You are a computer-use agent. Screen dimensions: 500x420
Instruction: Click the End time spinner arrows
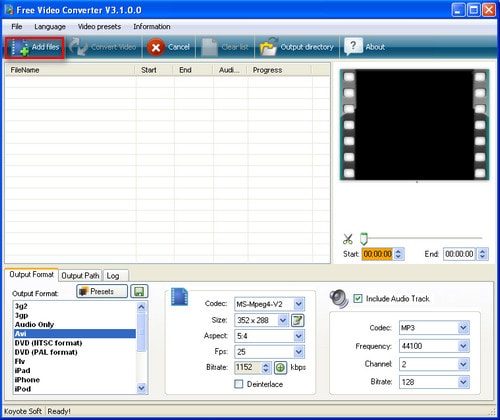click(x=482, y=254)
